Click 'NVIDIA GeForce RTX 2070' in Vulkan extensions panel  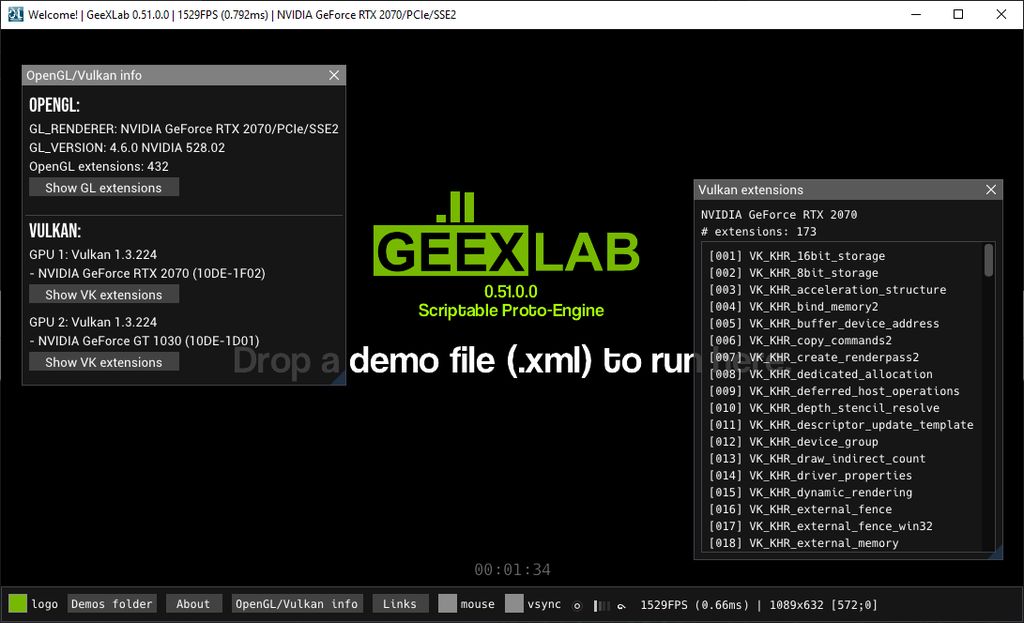coord(778,215)
